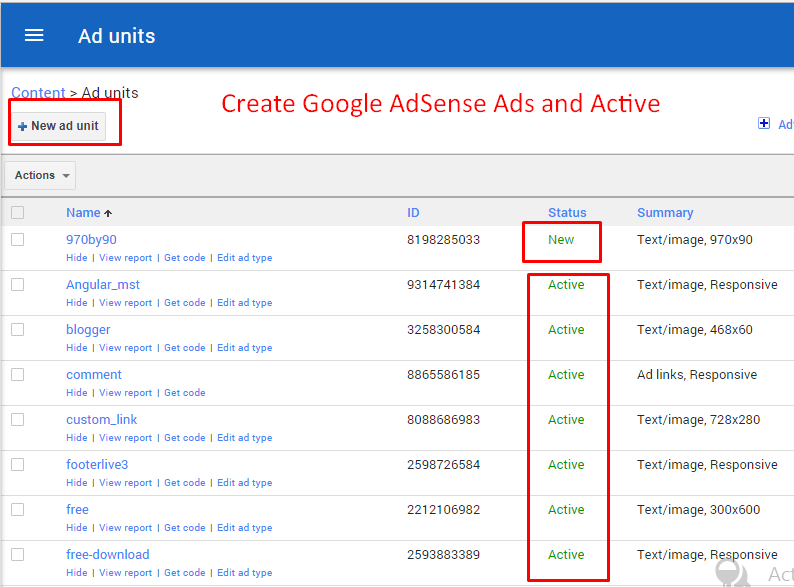Screen dimensions: 794x587
Task: Get code for comment
Action: tap(185, 393)
